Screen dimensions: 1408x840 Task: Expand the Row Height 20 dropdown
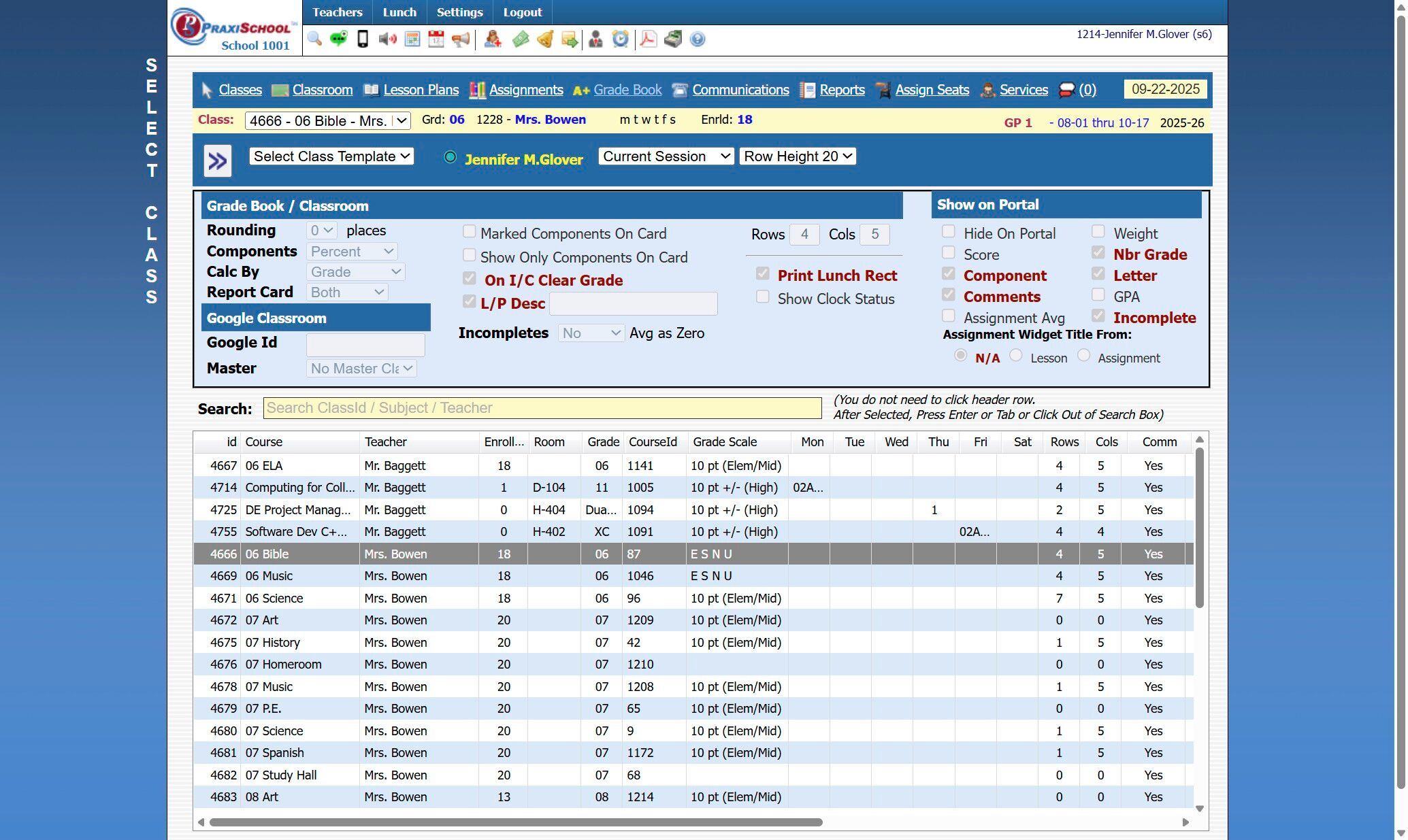coord(798,156)
